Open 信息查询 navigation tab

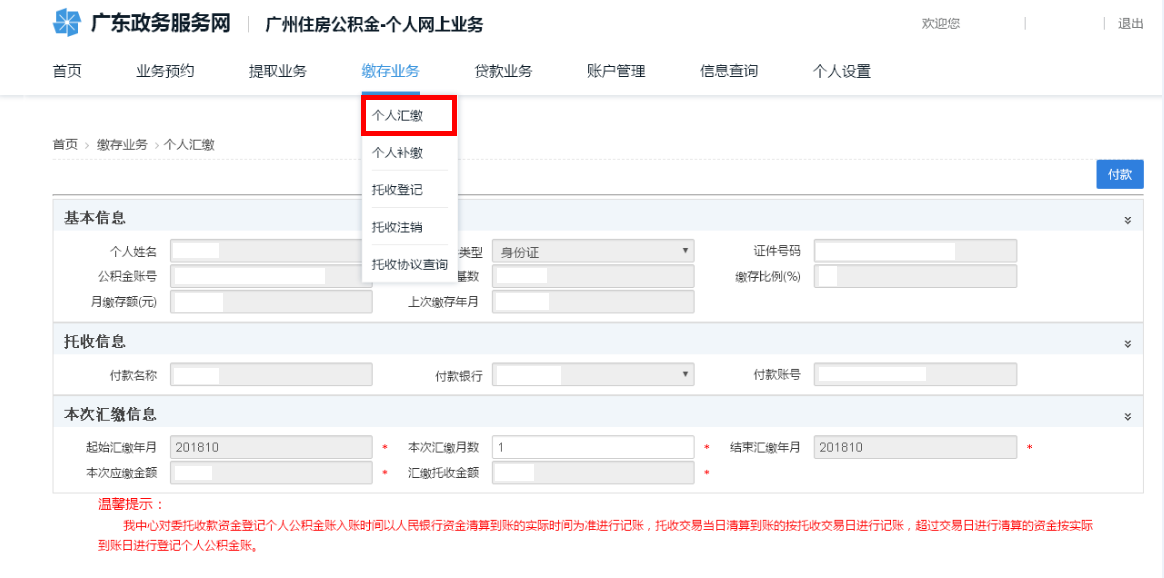click(729, 71)
